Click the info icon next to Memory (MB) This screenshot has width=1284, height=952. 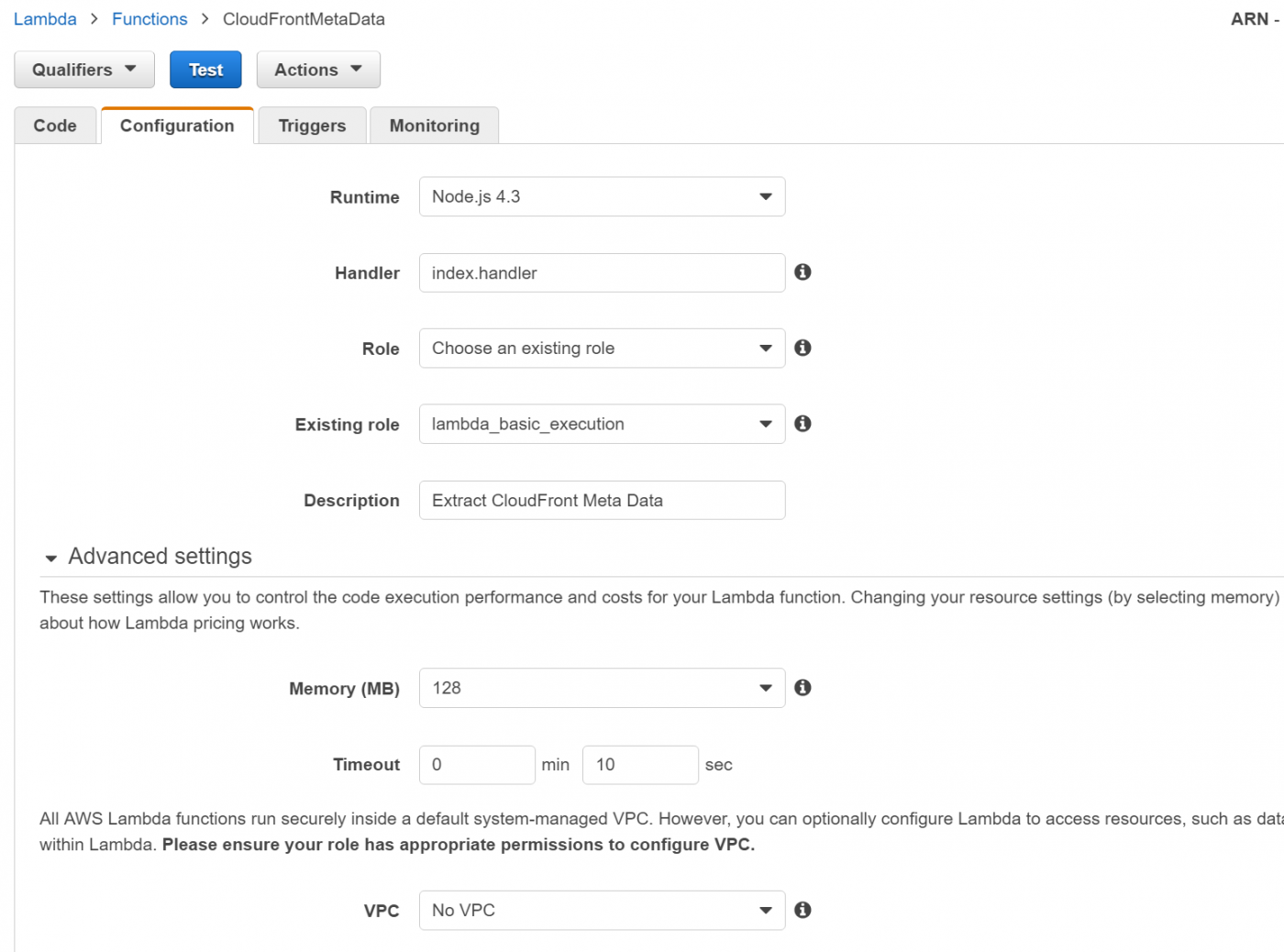tap(802, 688)
